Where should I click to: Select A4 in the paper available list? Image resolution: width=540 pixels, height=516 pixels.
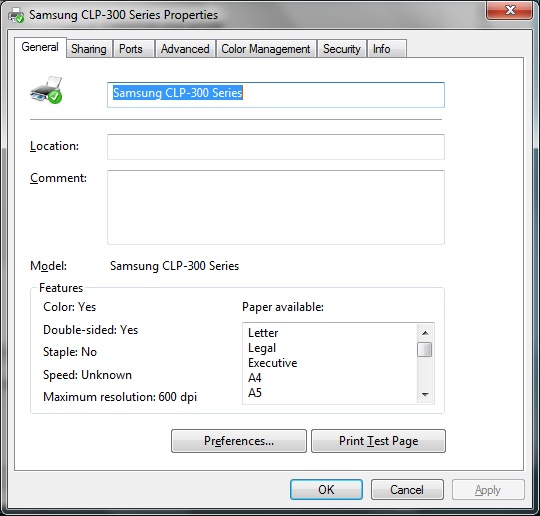point(255,378)
